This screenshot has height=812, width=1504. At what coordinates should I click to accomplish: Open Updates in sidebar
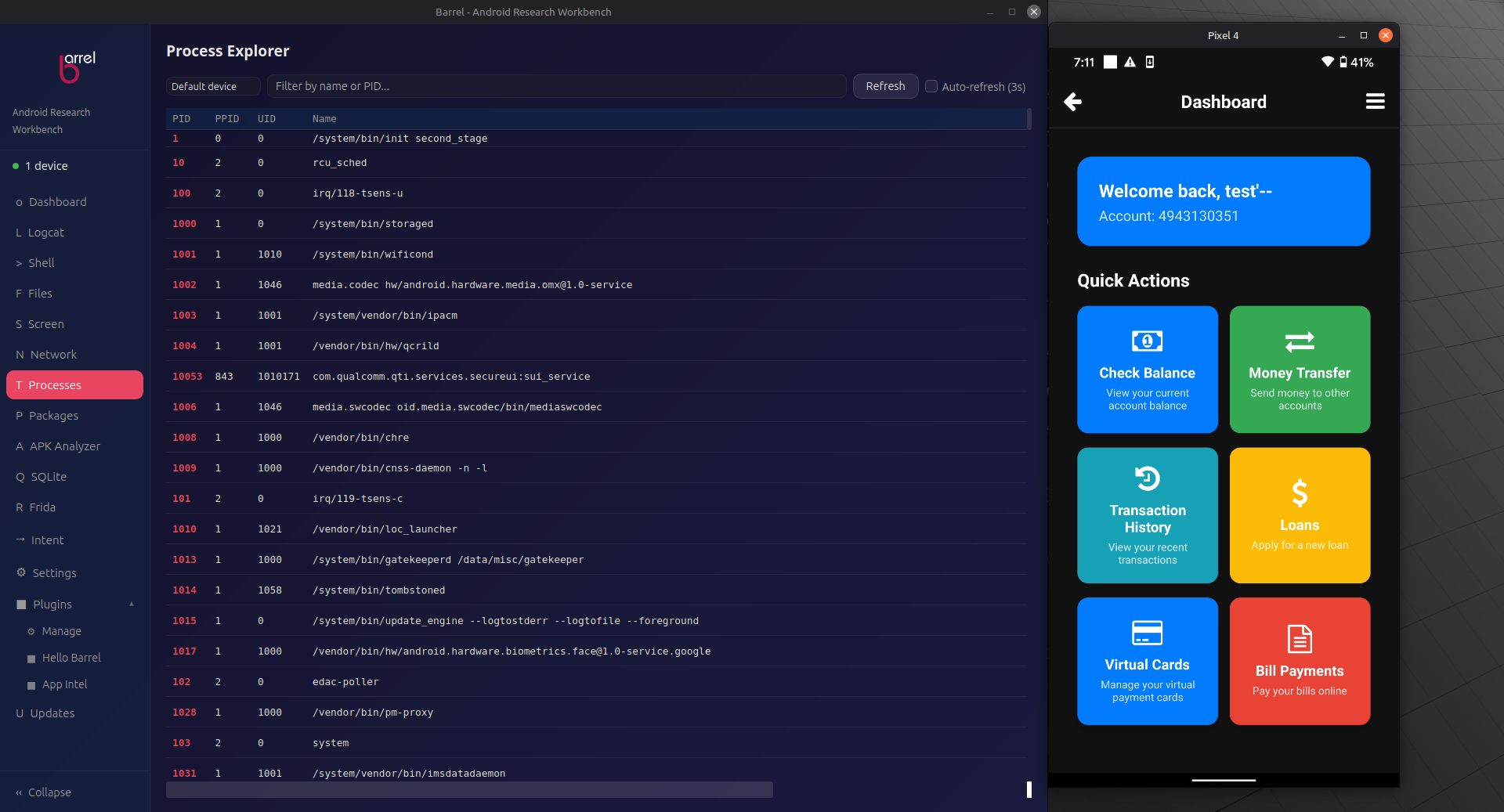[74, 713]
